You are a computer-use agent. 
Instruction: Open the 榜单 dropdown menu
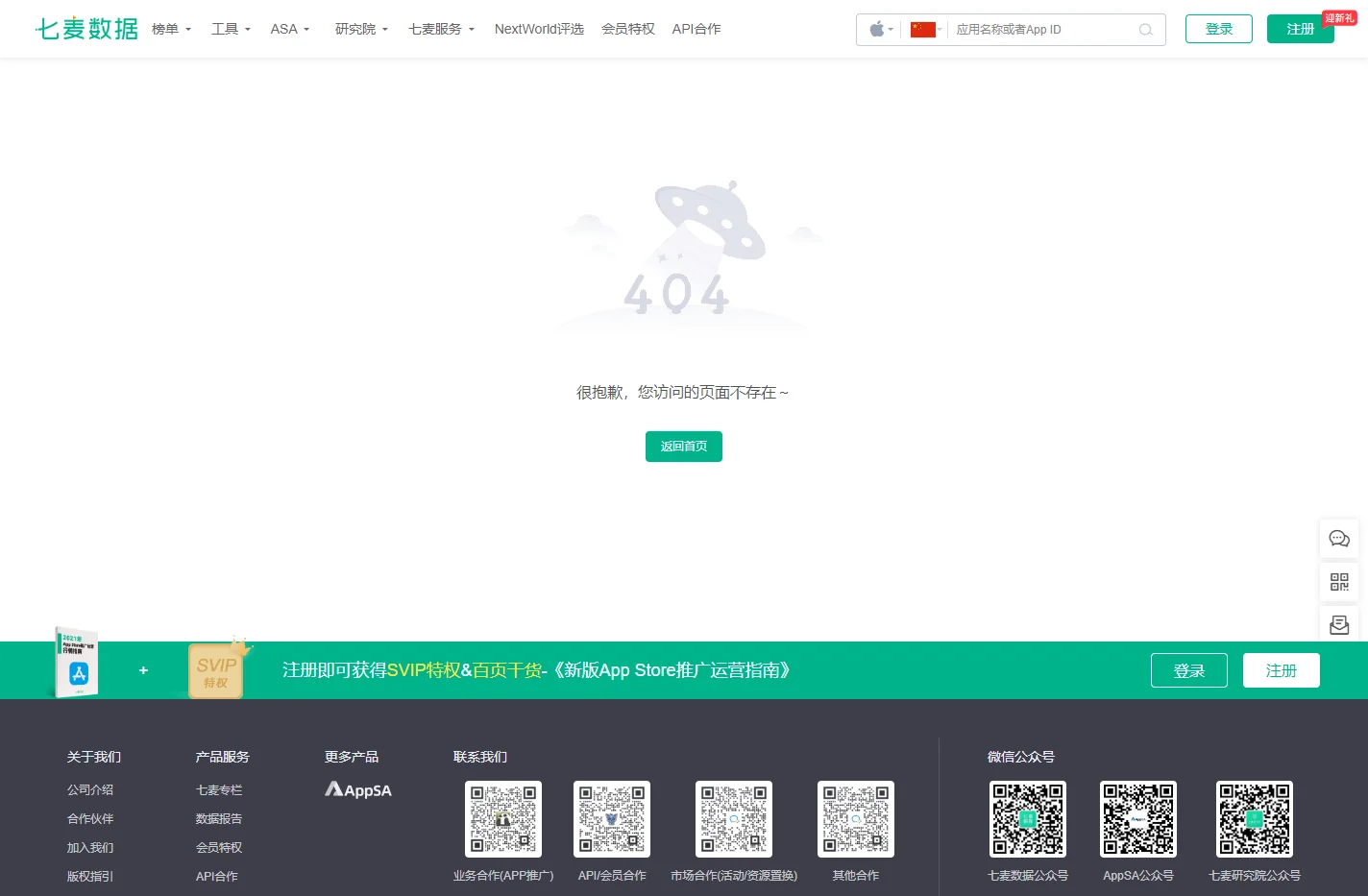click(171, 29)
